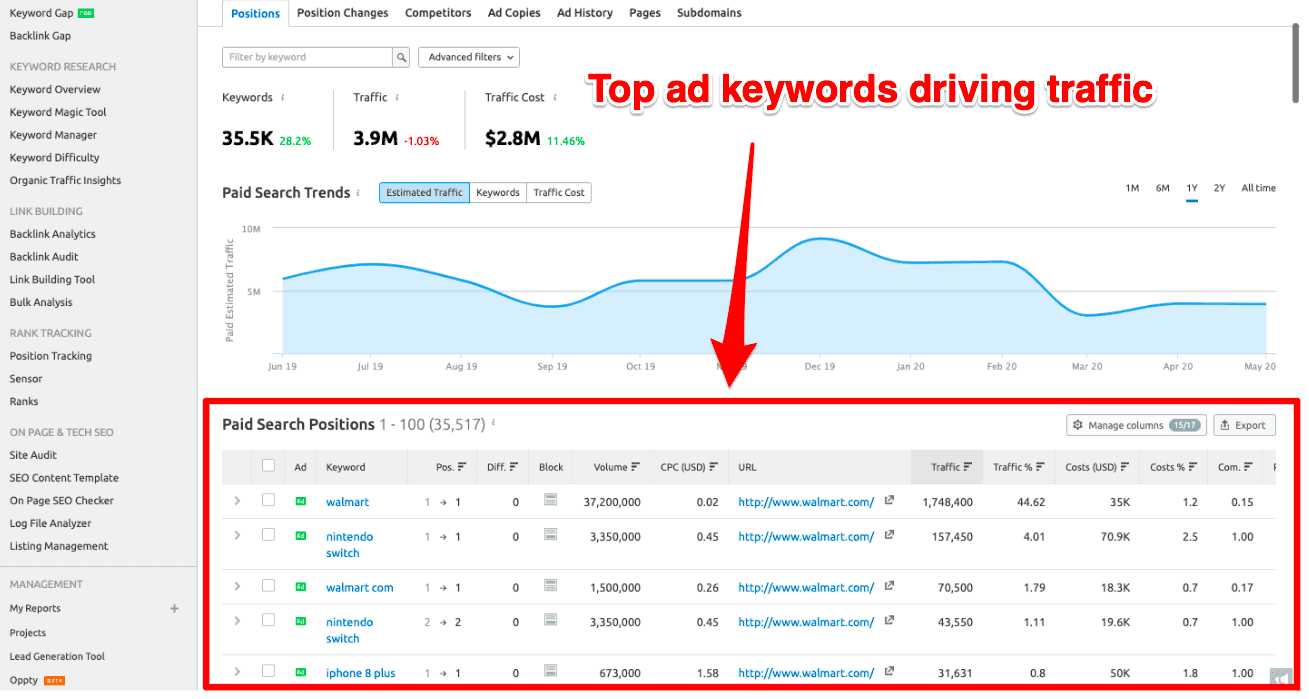1309x699 pixels.
Task: Switch to the Position Changes tab
Action: 342,12
